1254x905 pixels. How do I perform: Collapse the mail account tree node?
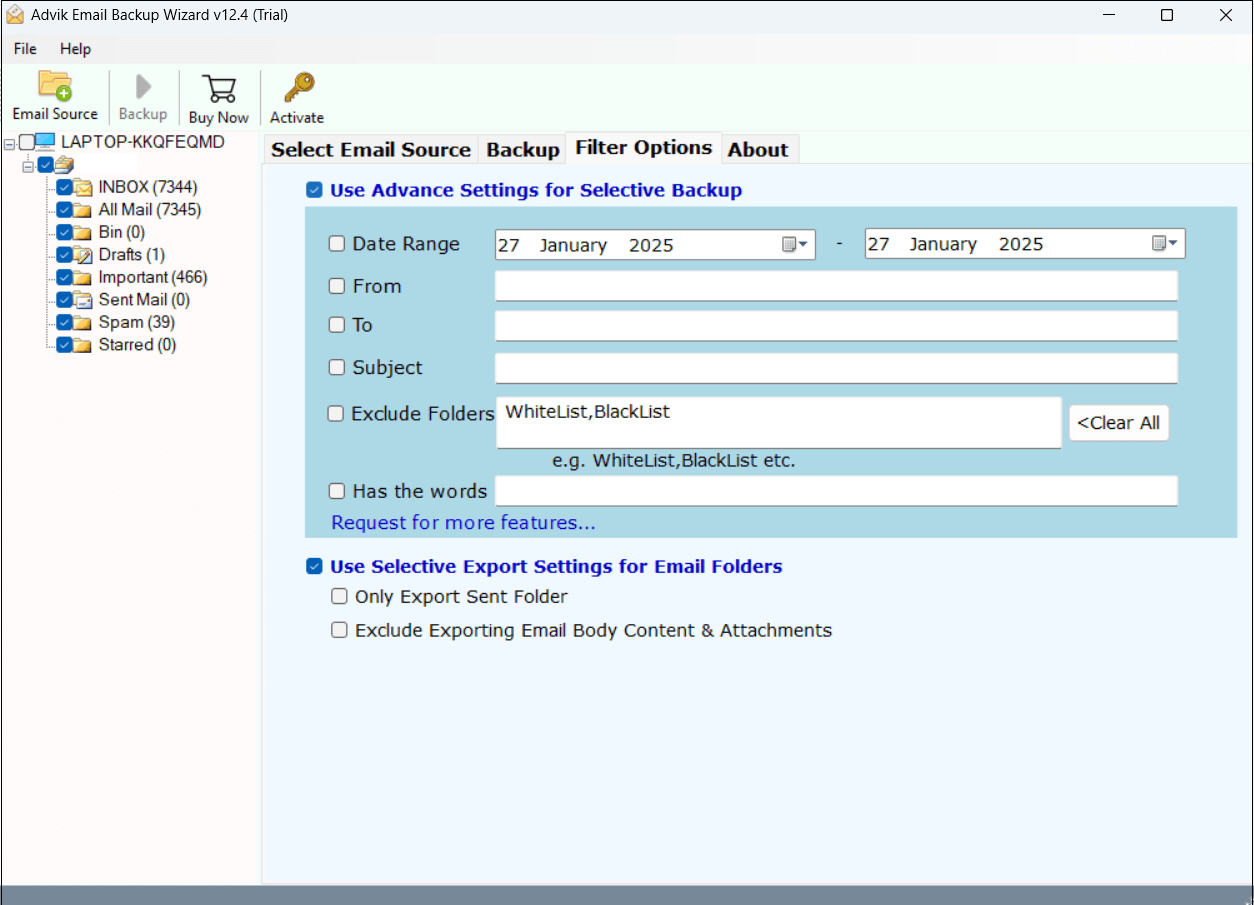pyautogui.click(x=28, y=165)
